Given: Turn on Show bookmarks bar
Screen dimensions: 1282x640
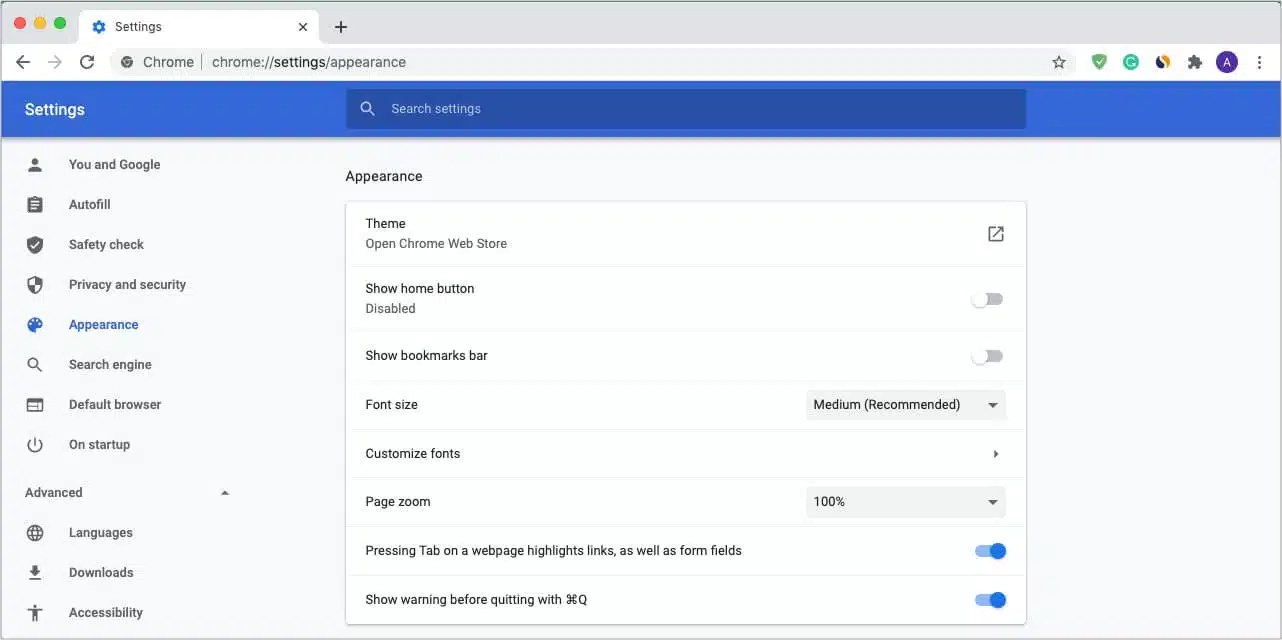Looking at the screenshot, I should click(987, 355).
